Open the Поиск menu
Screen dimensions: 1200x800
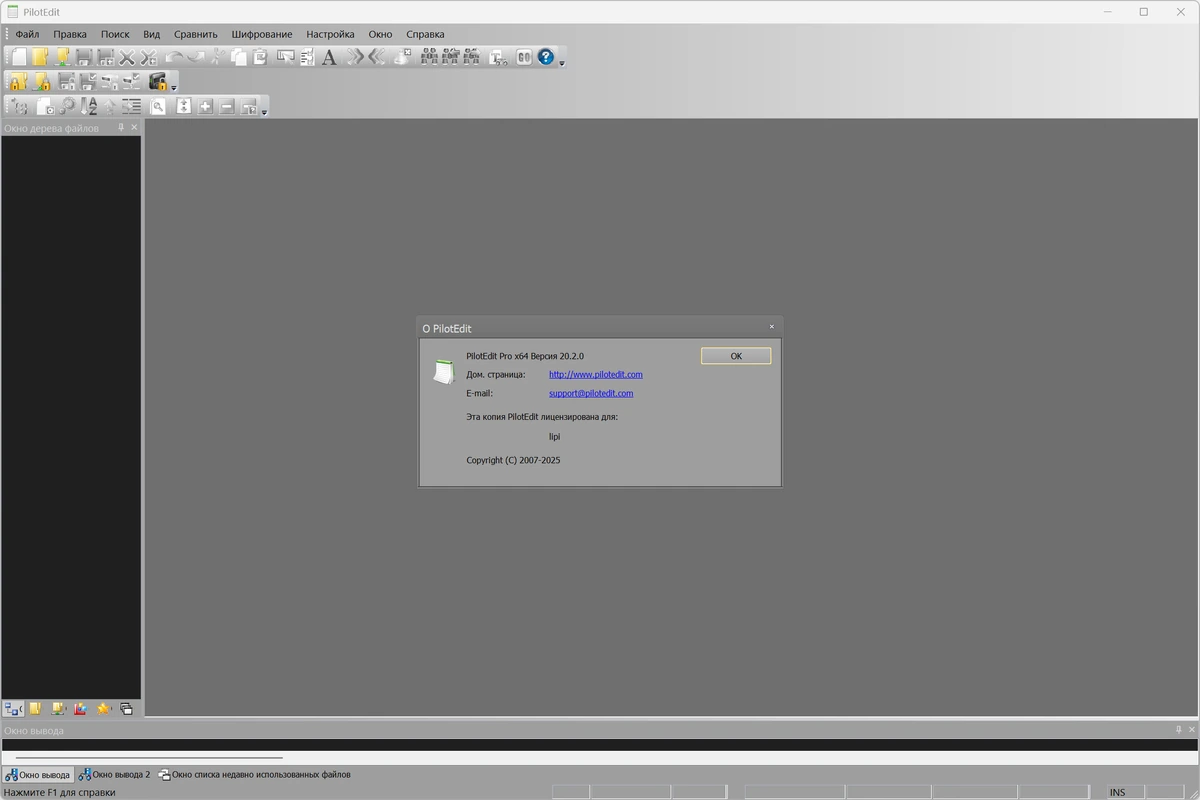tap(115, 34)
